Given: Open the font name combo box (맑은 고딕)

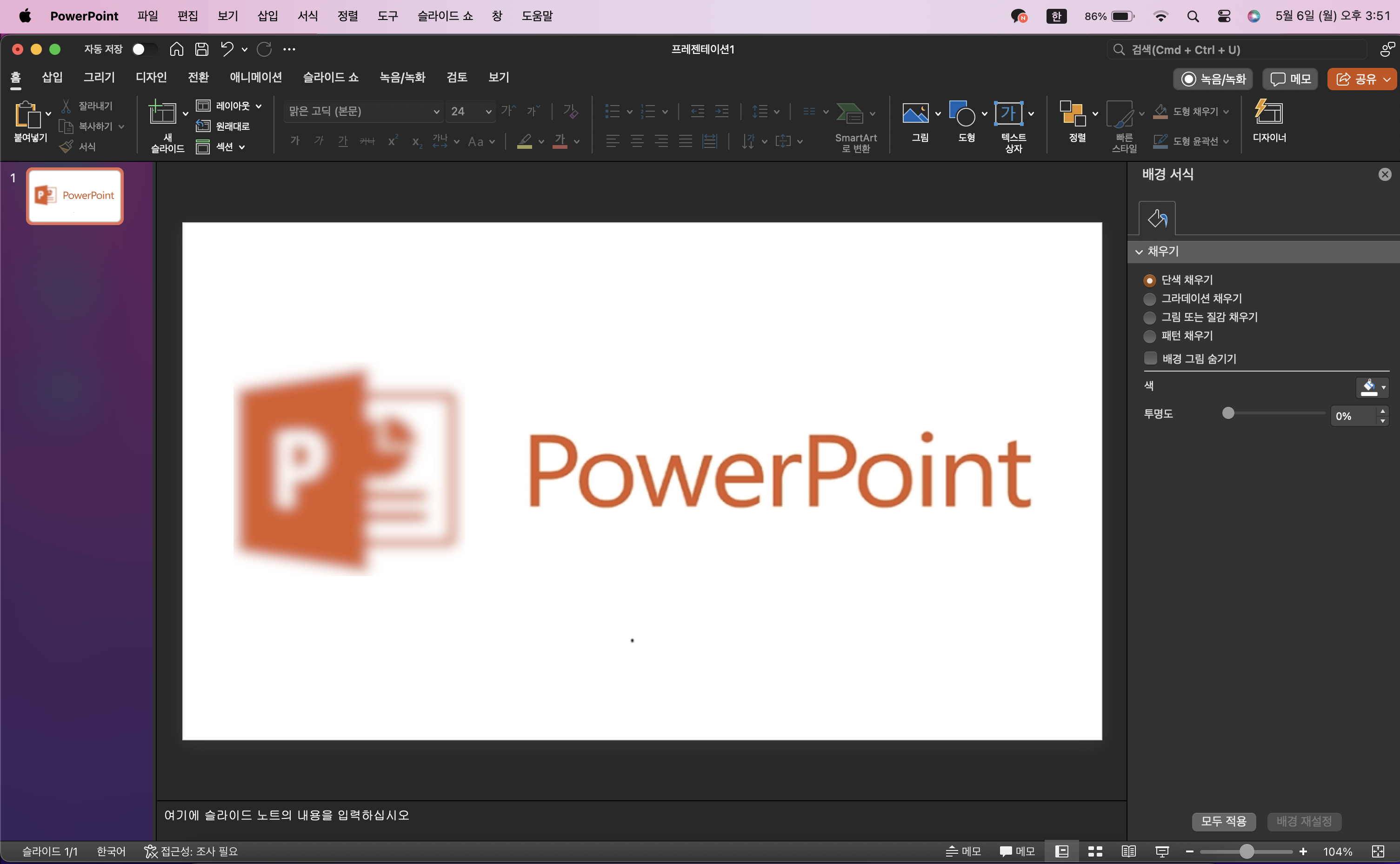Looking at the screenshot, I should click(x=363, y=112).
